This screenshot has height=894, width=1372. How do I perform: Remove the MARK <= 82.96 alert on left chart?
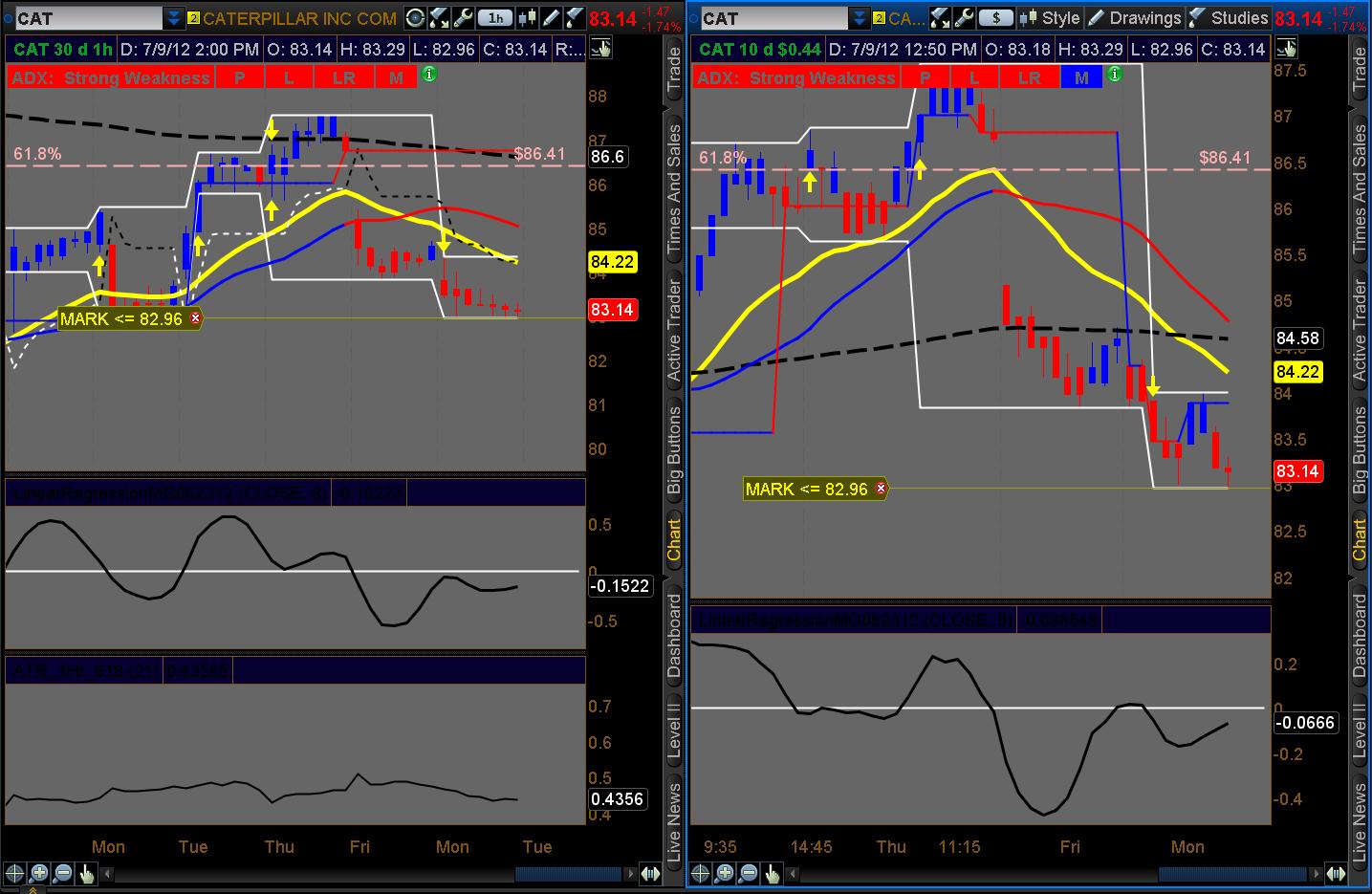point(195,318)
